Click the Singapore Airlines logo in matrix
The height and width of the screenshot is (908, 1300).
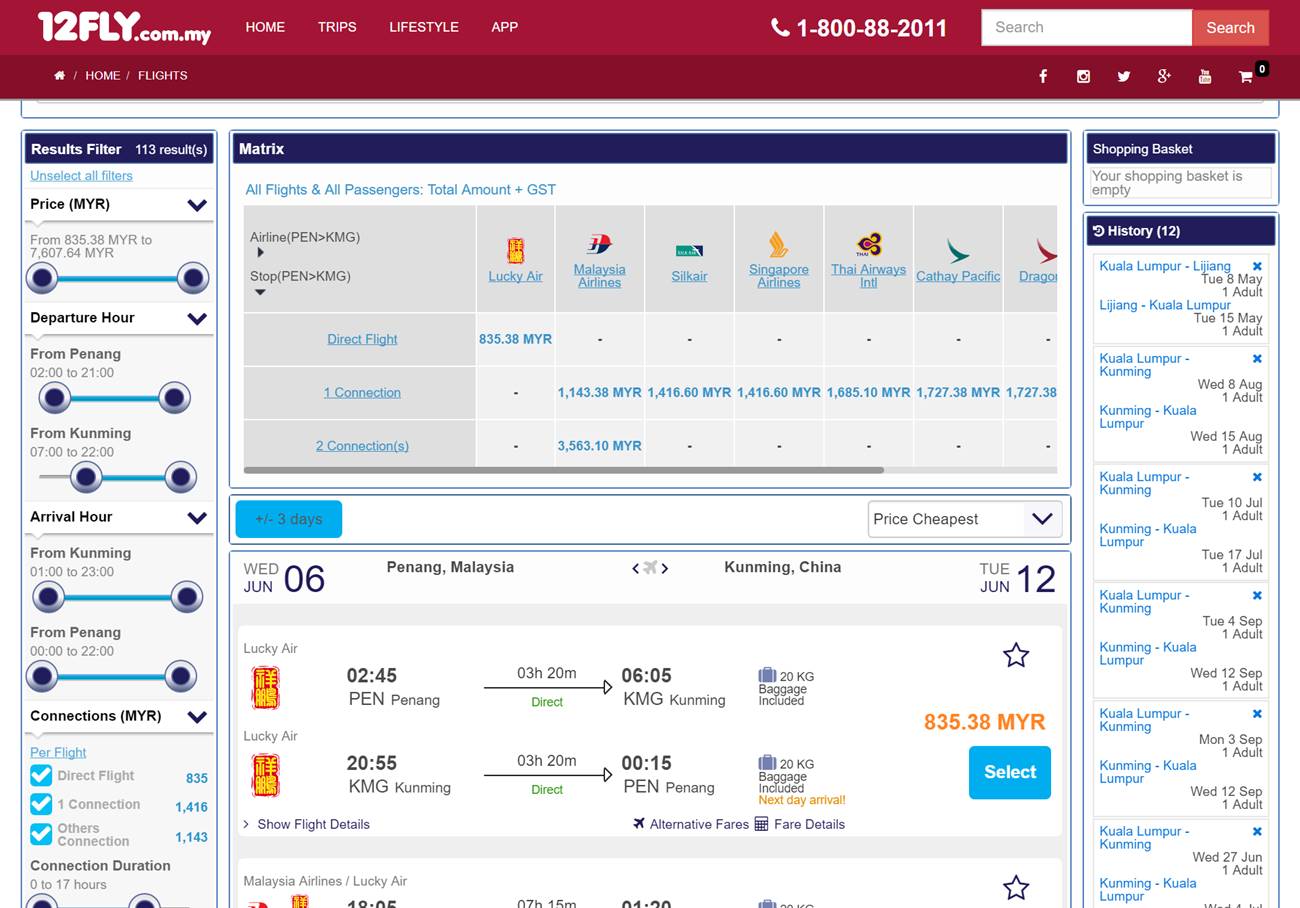(x=778, y=244)
